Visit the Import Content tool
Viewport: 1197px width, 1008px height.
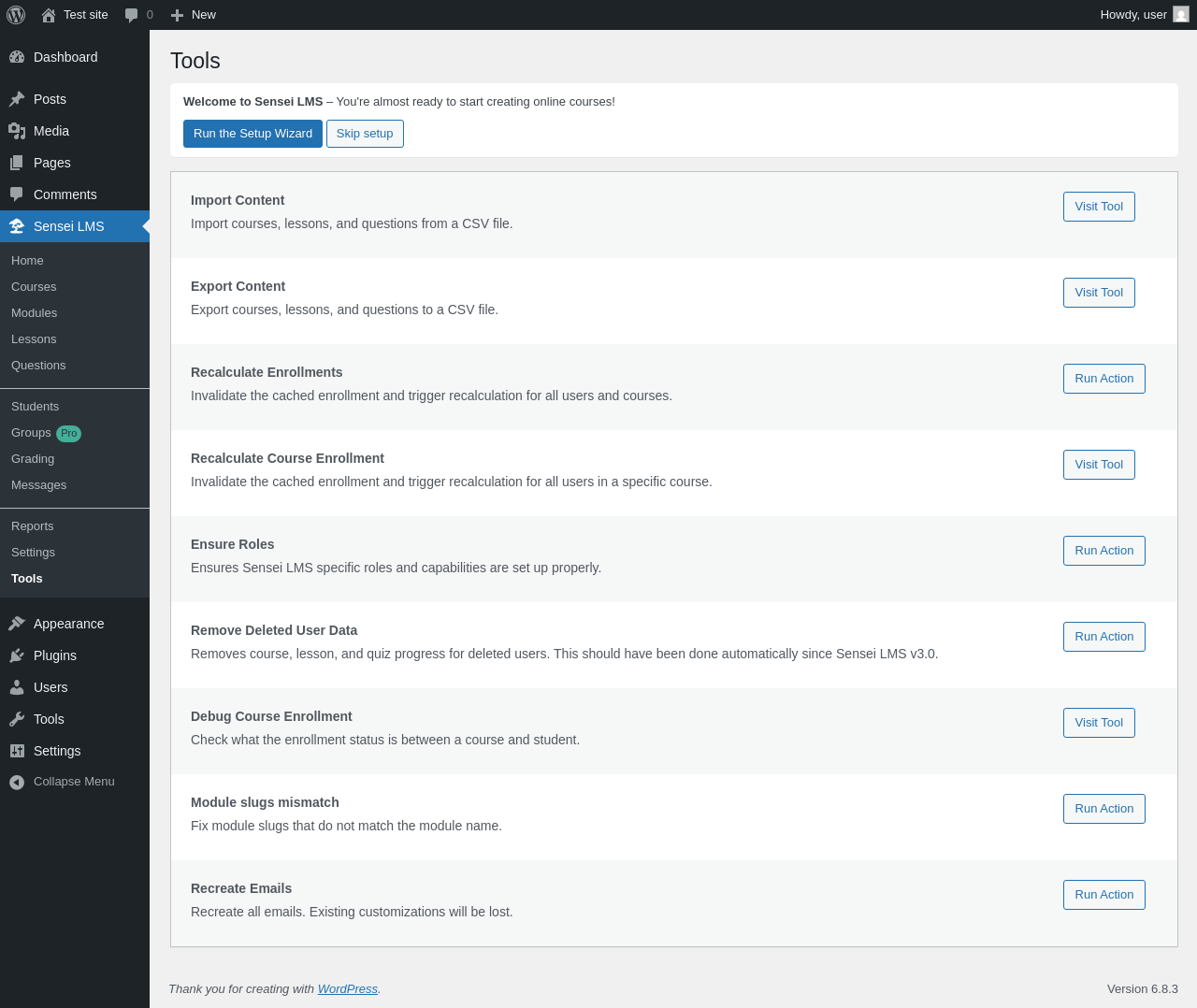[x=1099, y=207]
